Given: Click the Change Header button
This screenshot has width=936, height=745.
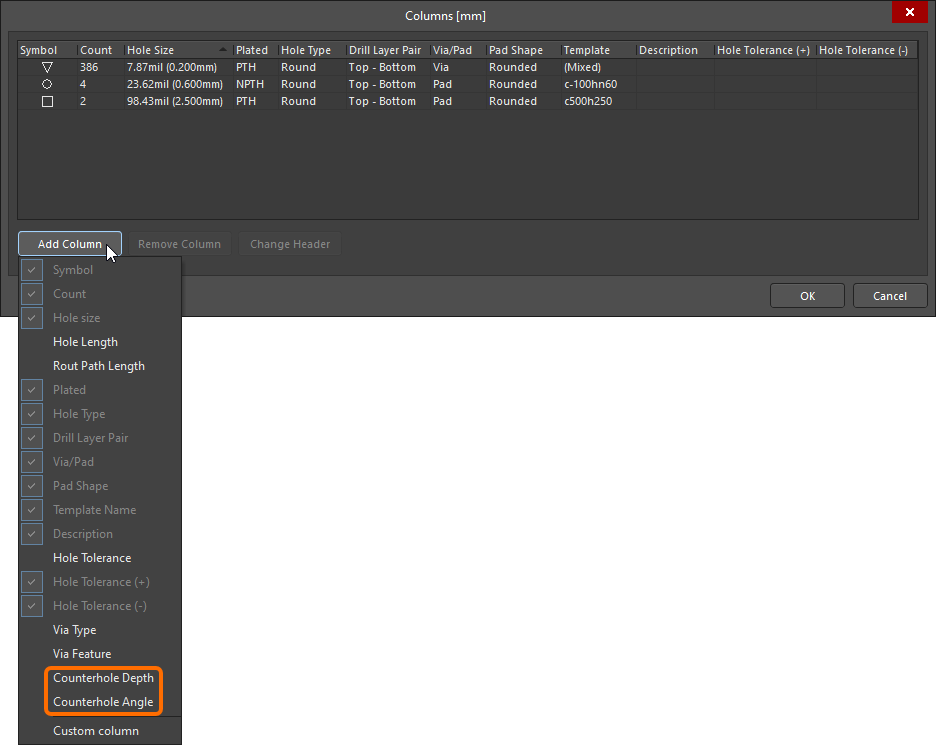Looking at the screenshot, I should [x=290, y=244].
